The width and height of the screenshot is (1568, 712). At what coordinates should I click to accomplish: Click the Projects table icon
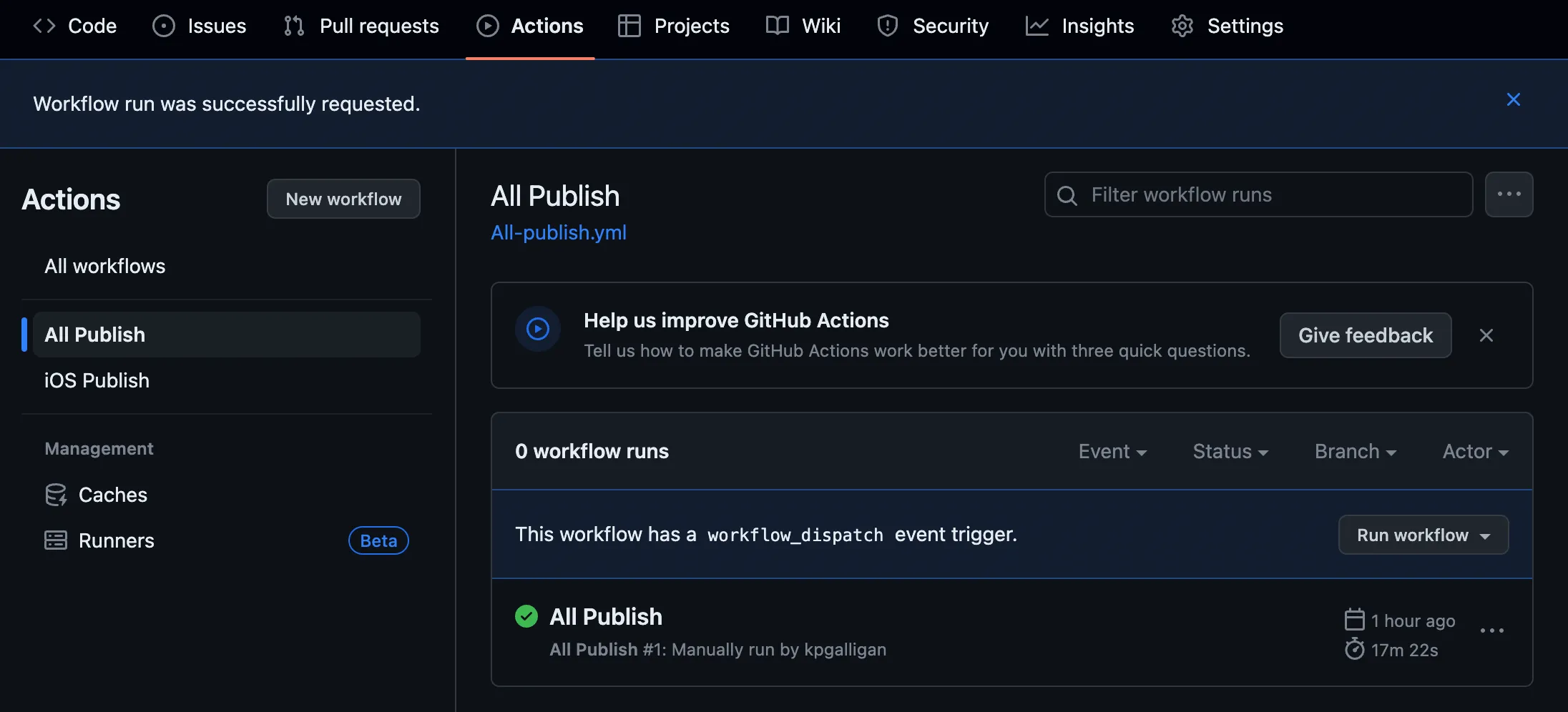click(629, 26)
